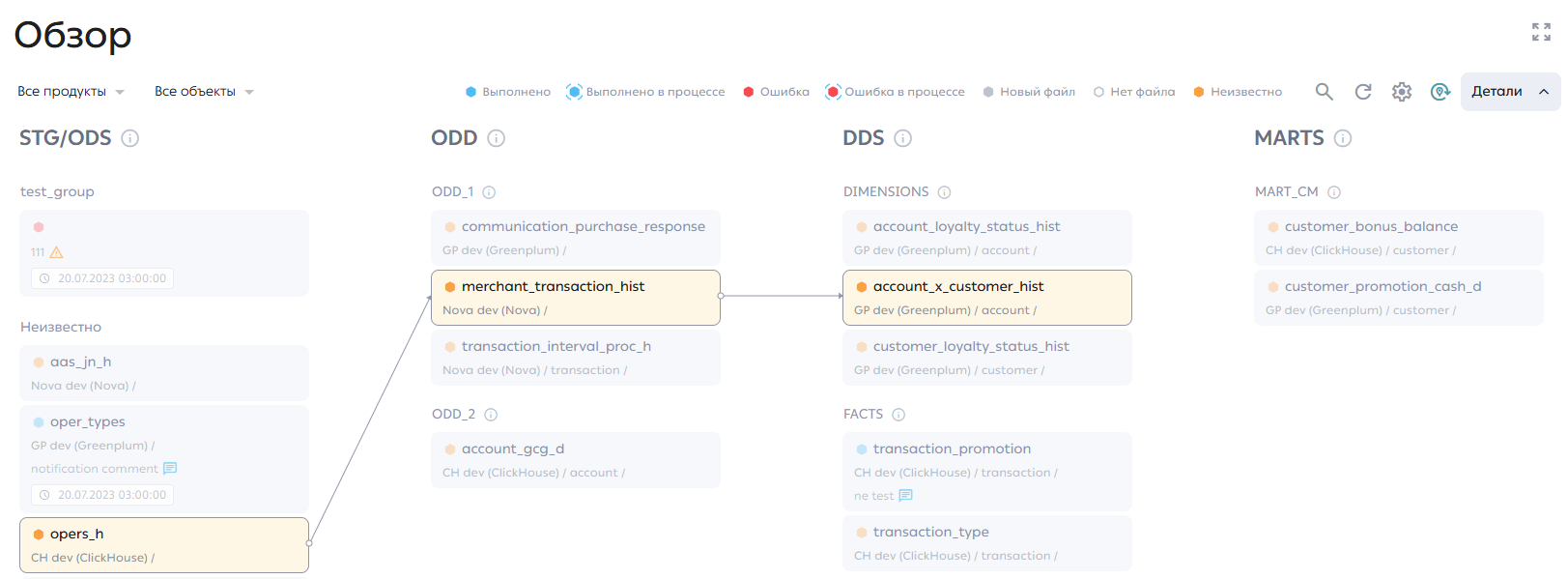Click the refresh icon in toolbar
The height and width of the screenshot is (579, 1568).
1363,92
